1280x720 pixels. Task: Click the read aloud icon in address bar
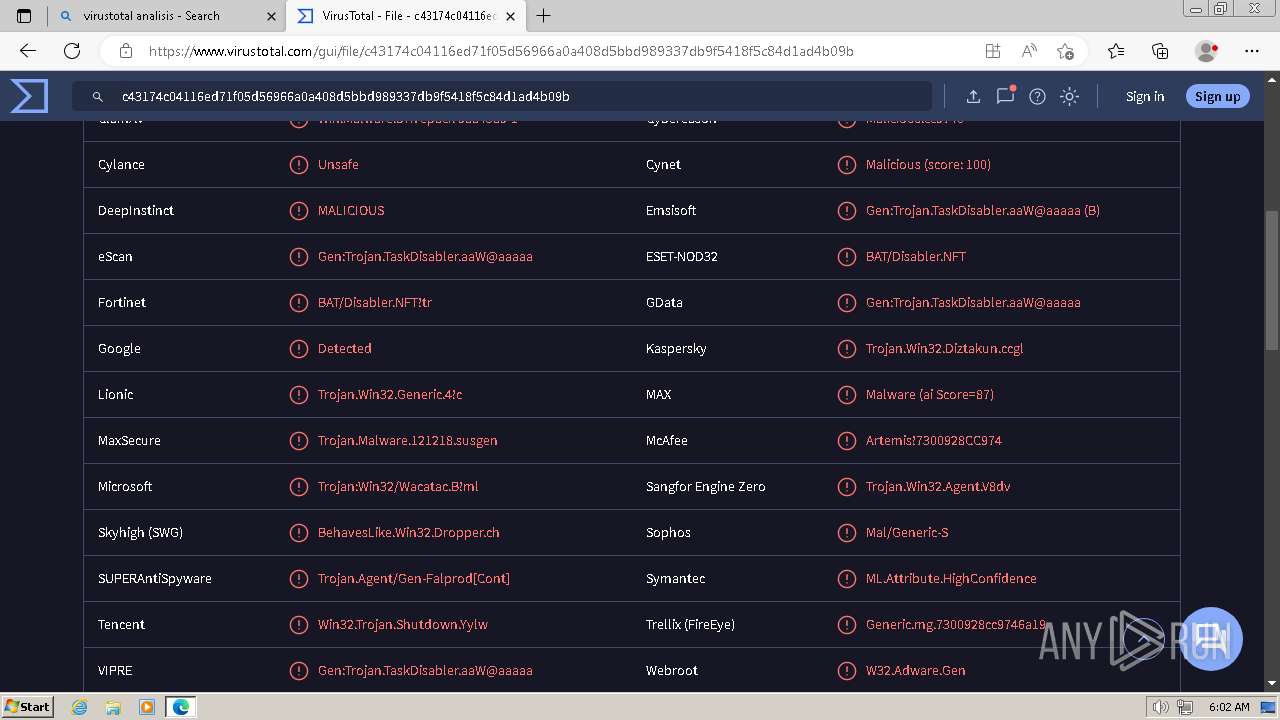point(1029,51)
